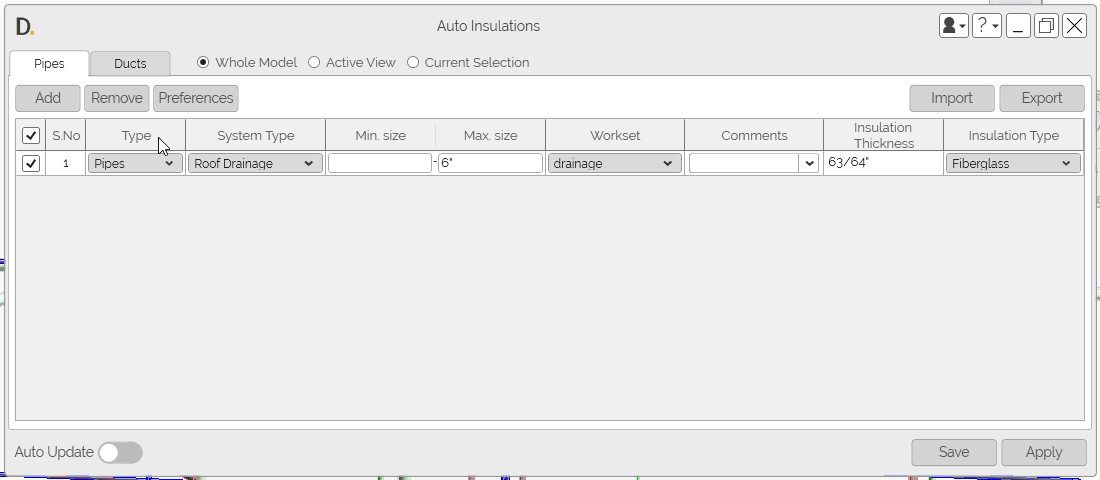Click the Save button
1100x480 pixels.
[954, 453]
